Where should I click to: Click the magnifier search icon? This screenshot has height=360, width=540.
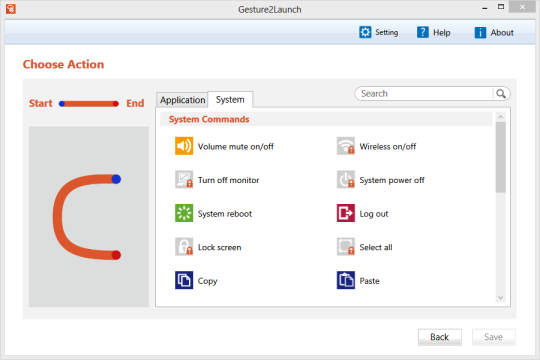tap(501, 94)
